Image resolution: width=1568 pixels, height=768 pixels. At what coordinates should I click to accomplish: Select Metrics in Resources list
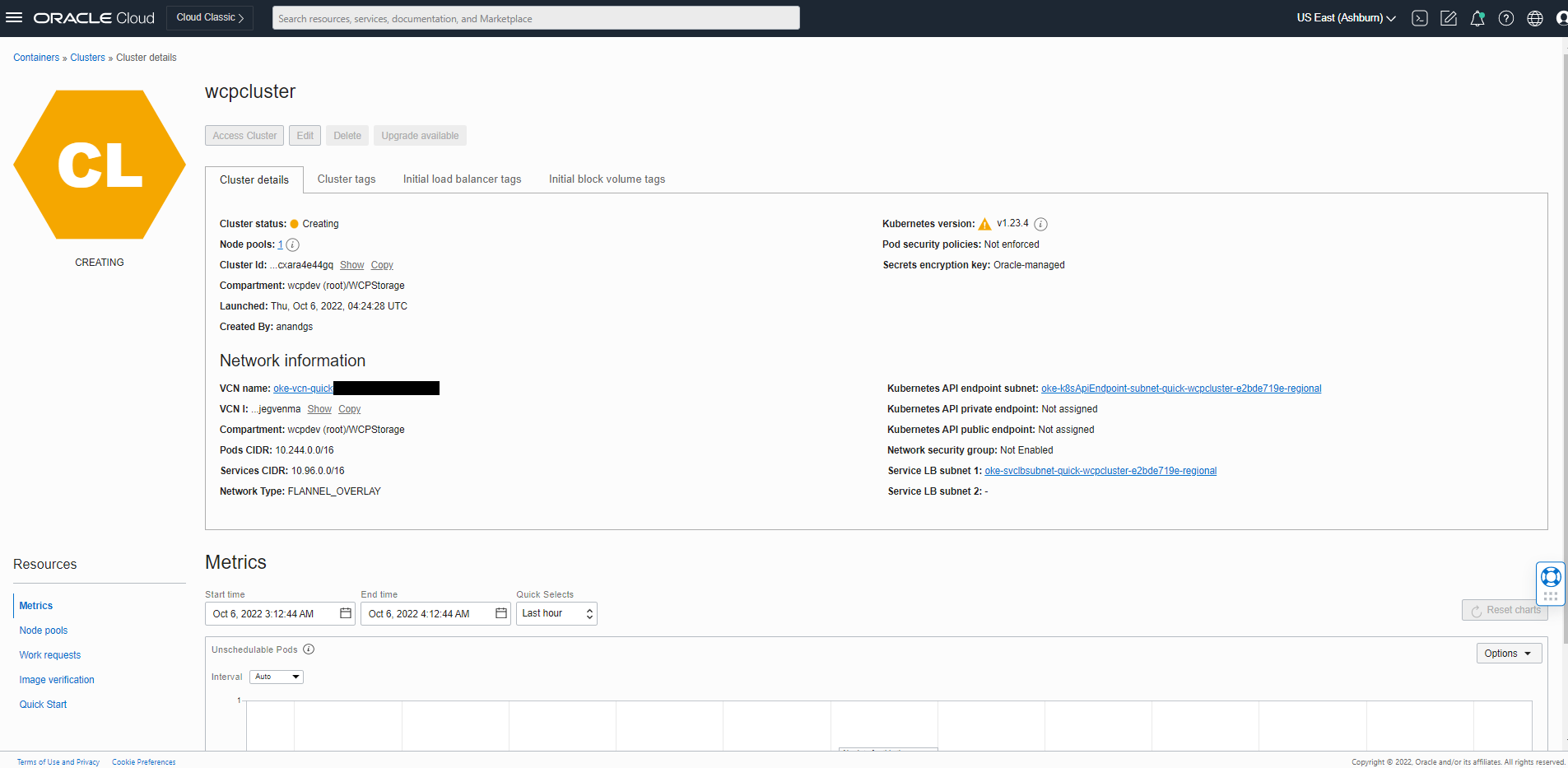36,606
